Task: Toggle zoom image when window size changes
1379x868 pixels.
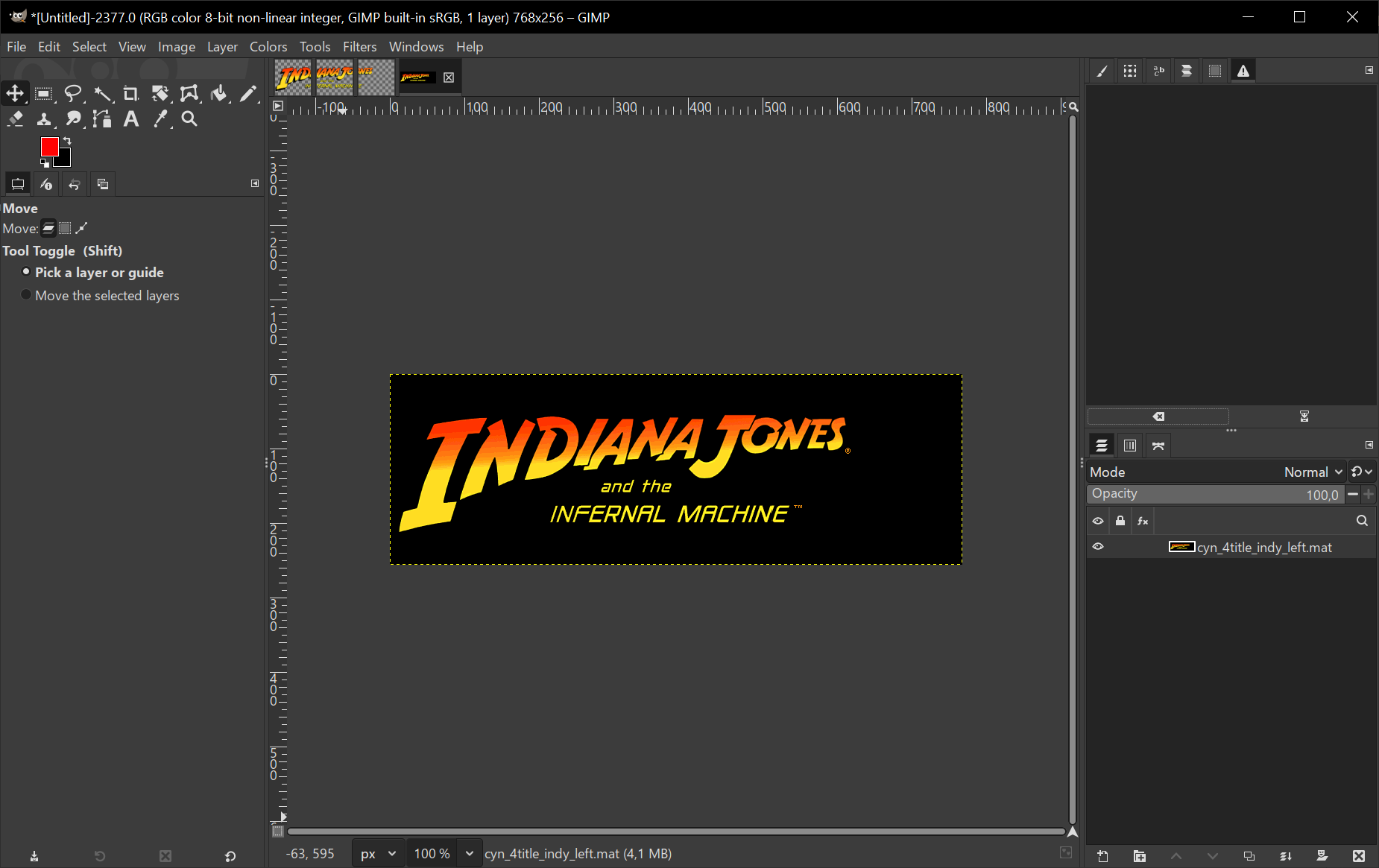Action: tap(1073, 107)
